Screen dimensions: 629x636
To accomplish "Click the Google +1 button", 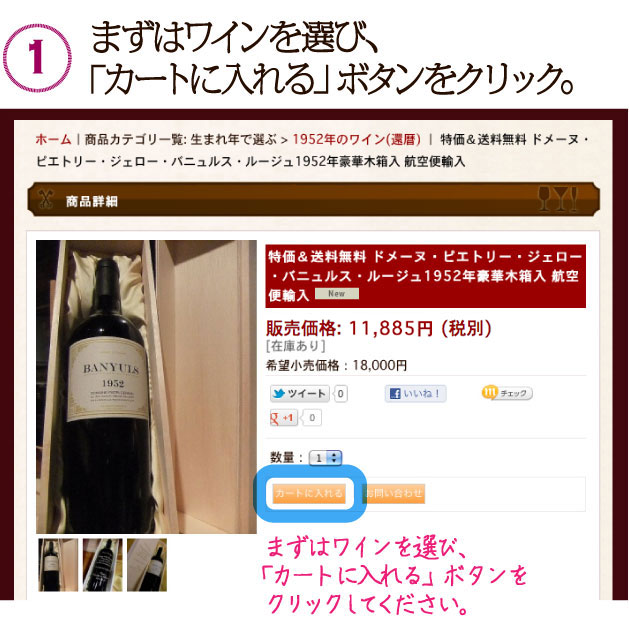I will tap(283, 418).
